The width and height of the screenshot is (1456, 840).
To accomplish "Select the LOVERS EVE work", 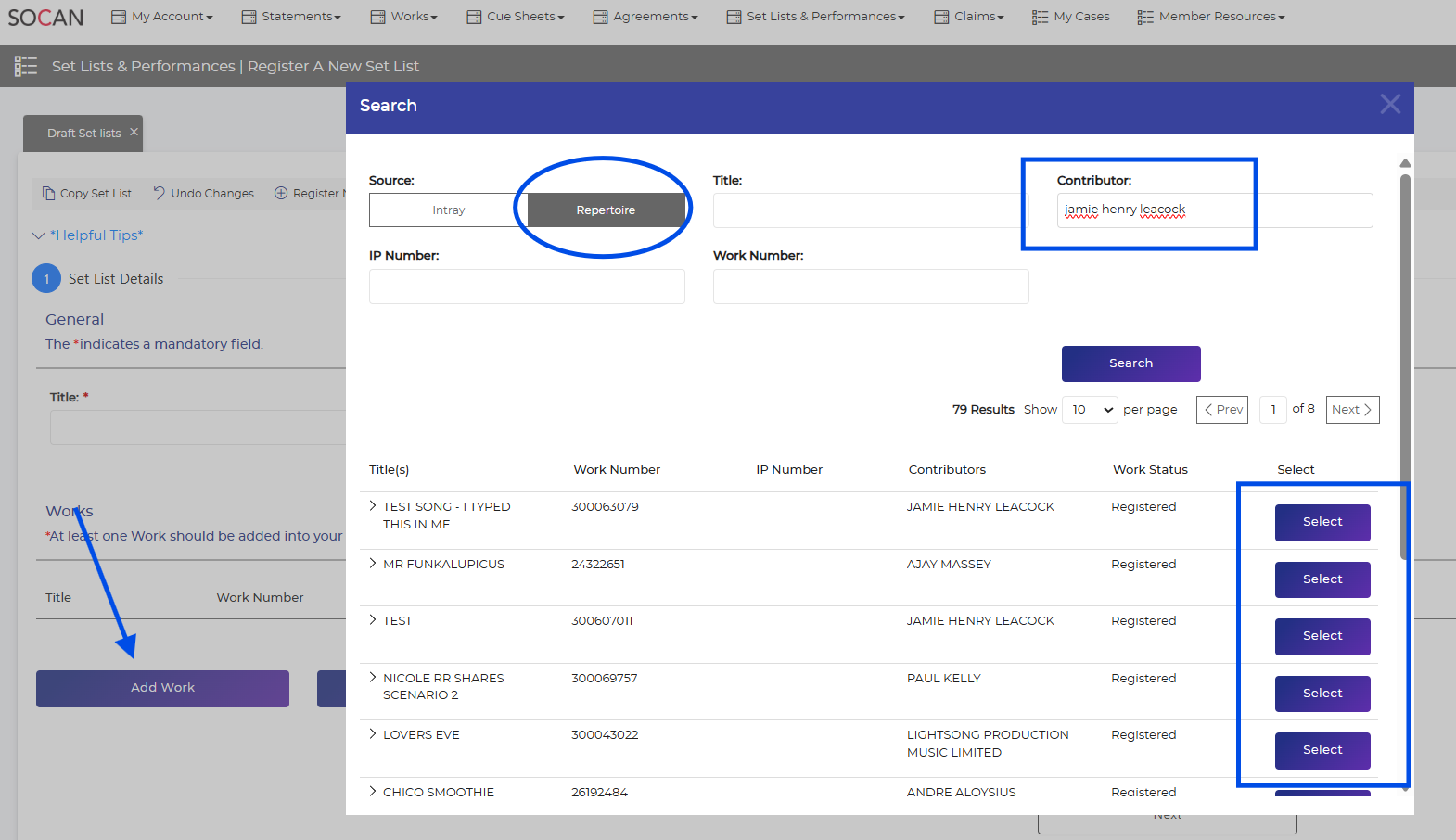I will coord(1322,750).
